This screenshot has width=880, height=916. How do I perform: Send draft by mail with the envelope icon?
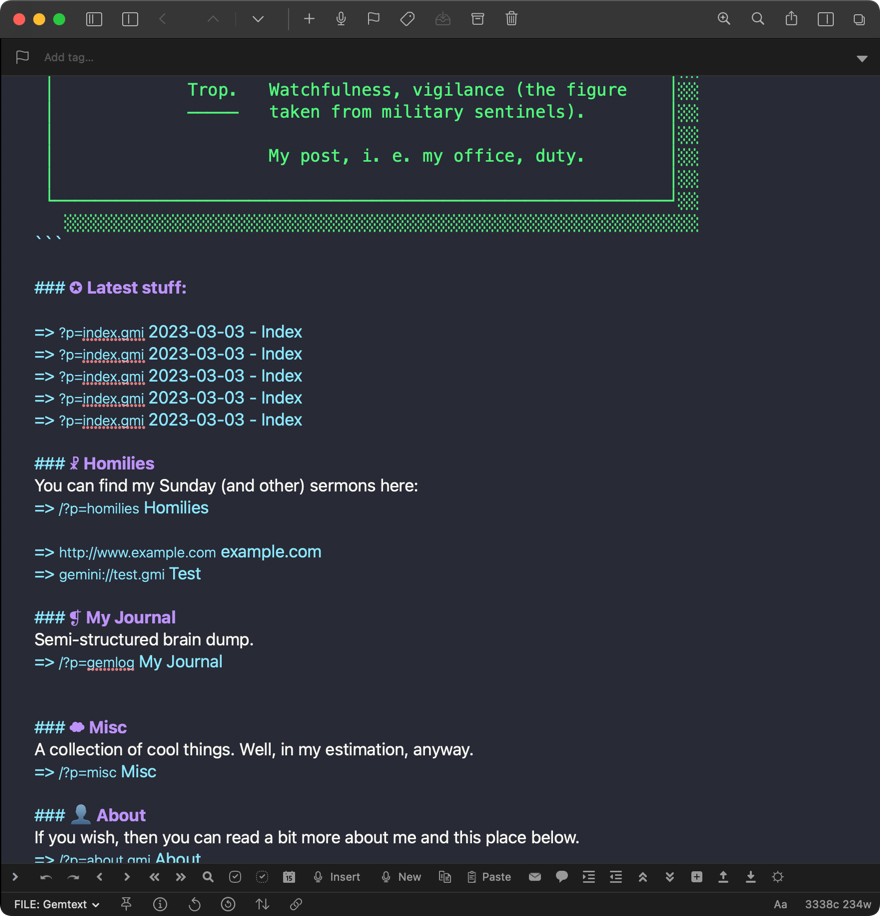(x=535, y=877)
